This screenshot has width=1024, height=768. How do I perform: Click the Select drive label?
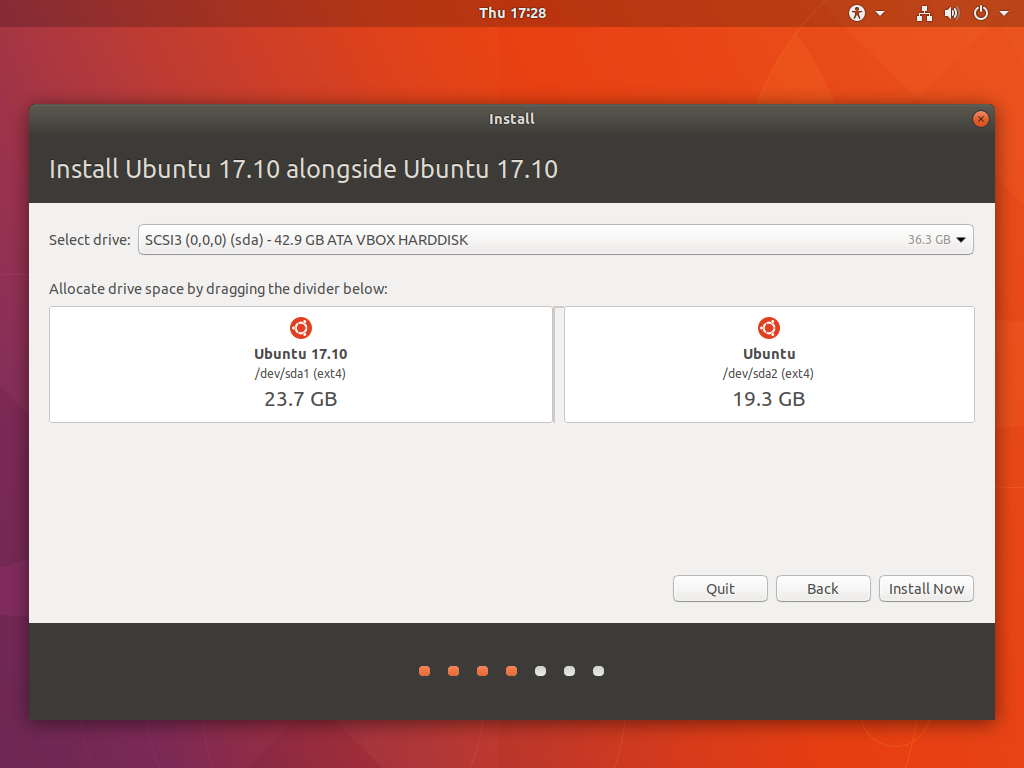[x=90, y=240]
